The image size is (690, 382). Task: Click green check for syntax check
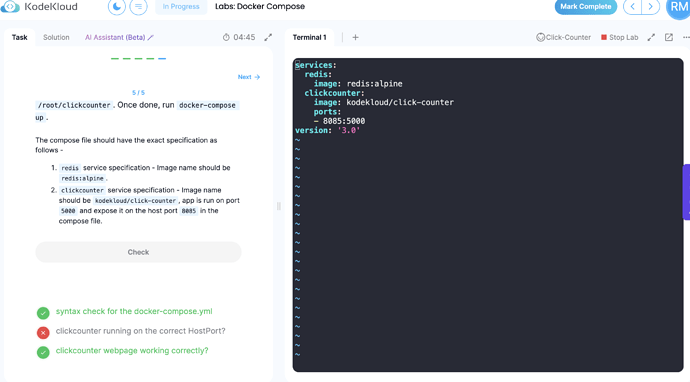(43, 313)
